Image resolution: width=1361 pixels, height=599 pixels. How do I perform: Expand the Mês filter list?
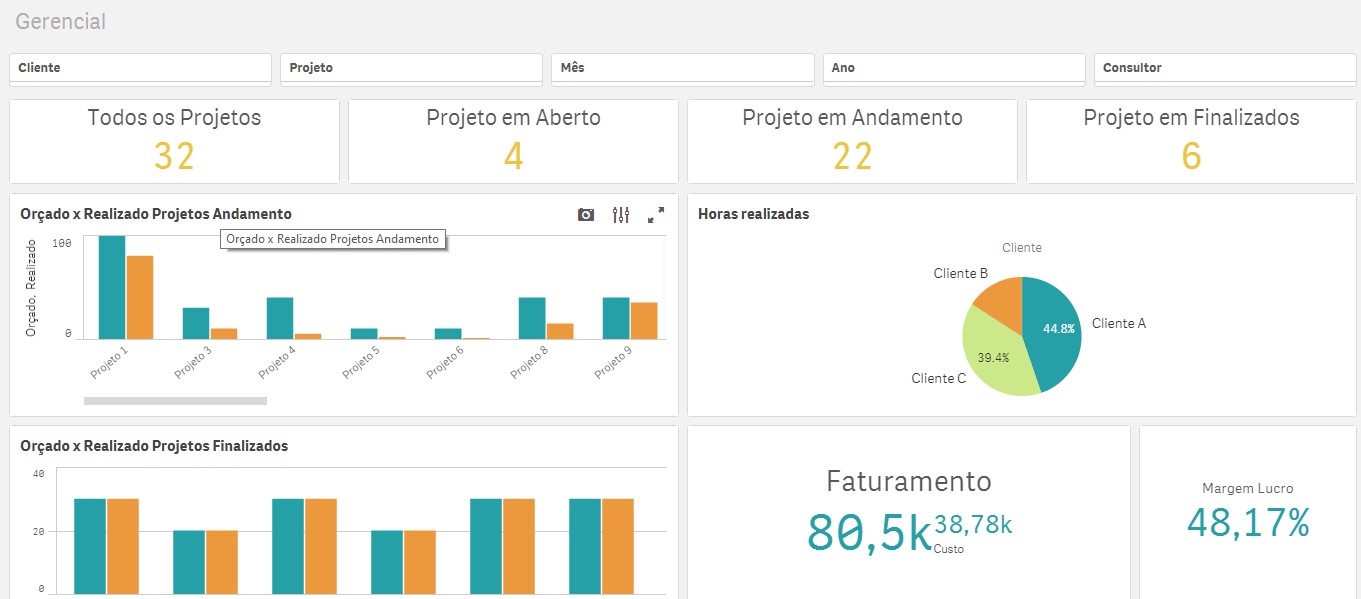pos(682,68)
